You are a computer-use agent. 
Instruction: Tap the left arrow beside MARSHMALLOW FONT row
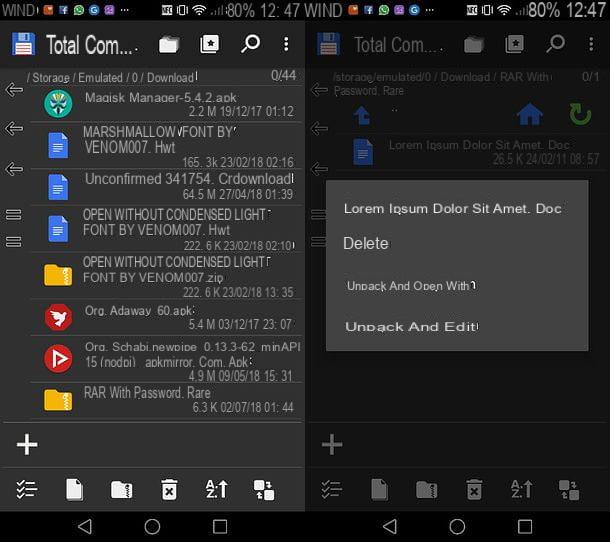click(x=14, y=128)
